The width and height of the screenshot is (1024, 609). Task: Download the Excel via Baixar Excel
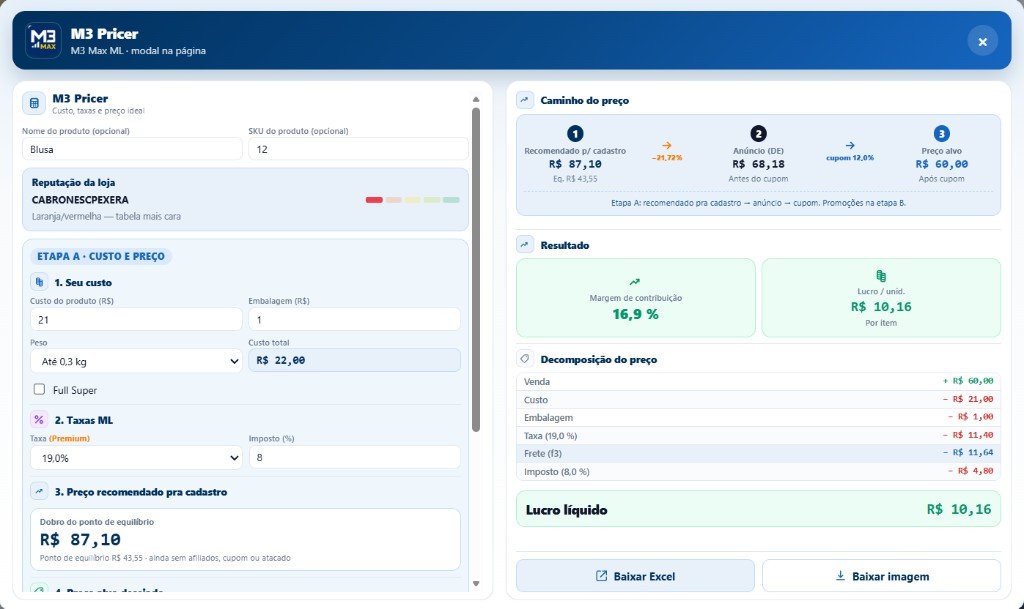[635, 576]
